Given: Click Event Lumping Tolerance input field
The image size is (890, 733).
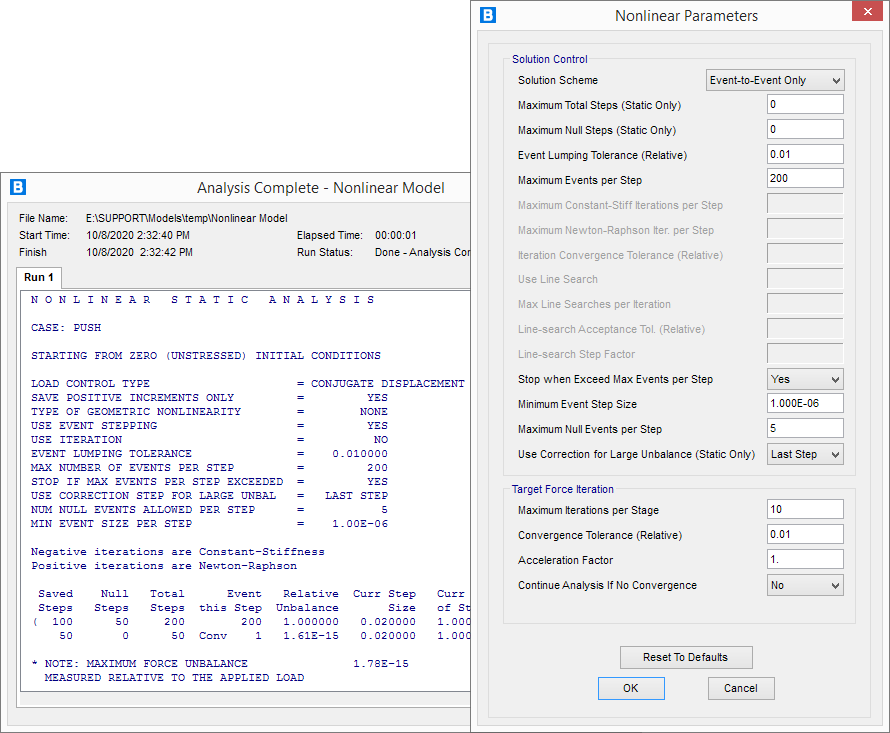Looking at the screenshot, I should pyautogui.click(x=805, y=154).
